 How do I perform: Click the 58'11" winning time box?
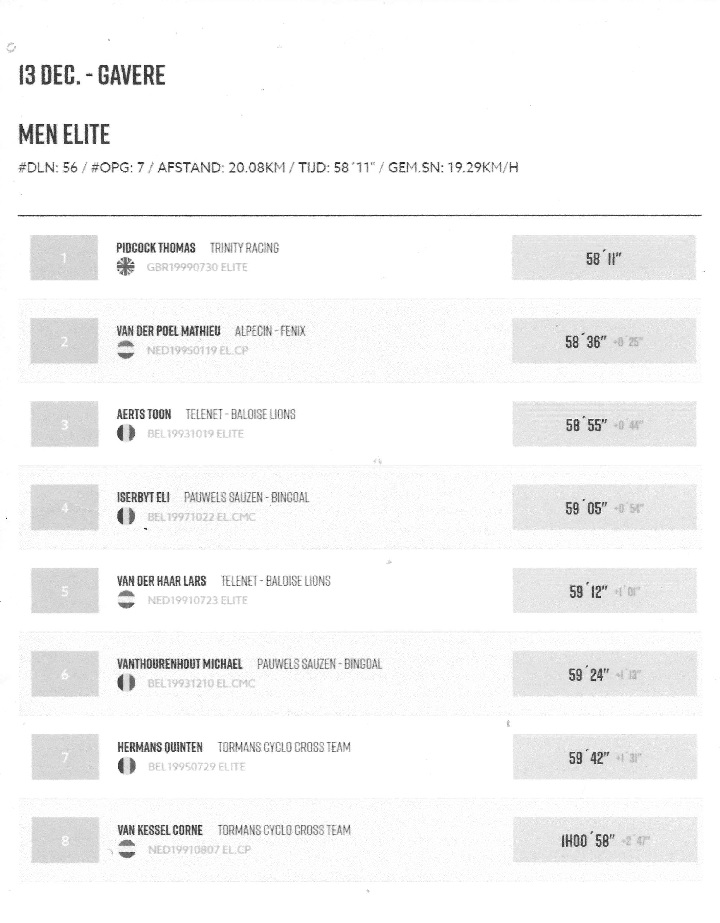coord(603,258)
